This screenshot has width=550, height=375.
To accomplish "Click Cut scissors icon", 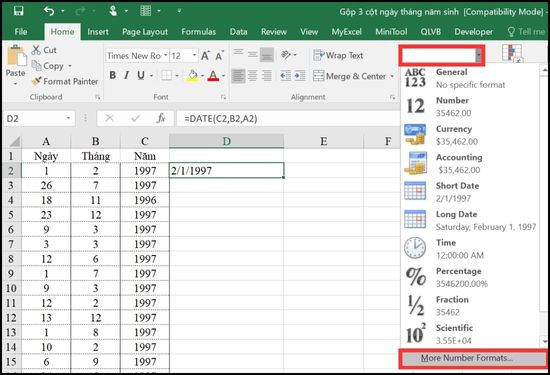I will coord(36,50).
